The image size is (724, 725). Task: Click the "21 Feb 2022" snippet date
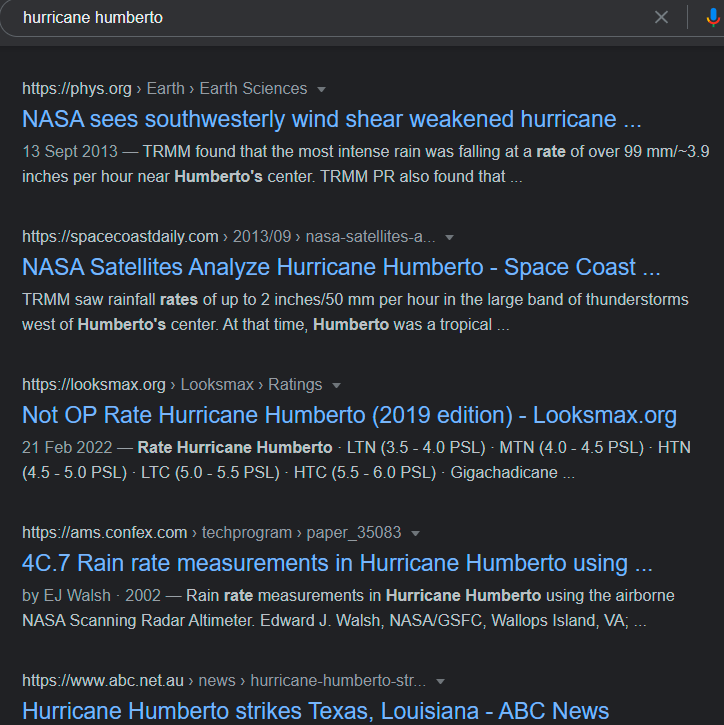(67, 448)
